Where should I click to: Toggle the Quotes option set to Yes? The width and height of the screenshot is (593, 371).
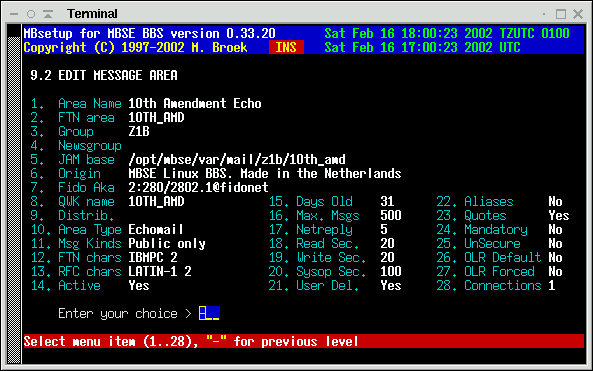559,215
